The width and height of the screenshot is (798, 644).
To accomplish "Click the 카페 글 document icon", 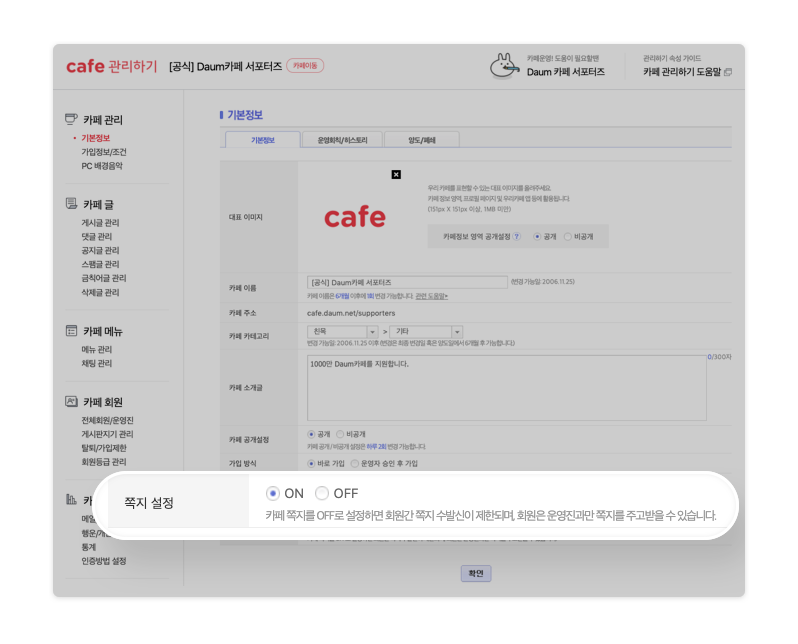I will pos(71,204).
